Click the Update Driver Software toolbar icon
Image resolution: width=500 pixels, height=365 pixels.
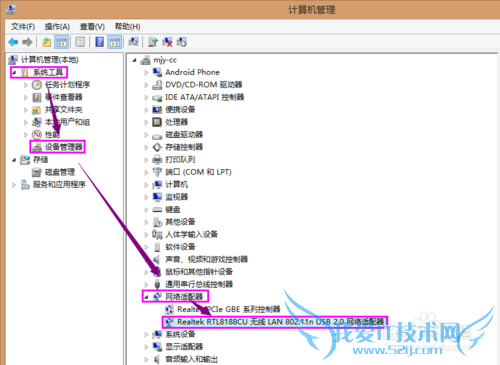pos(153,42)
